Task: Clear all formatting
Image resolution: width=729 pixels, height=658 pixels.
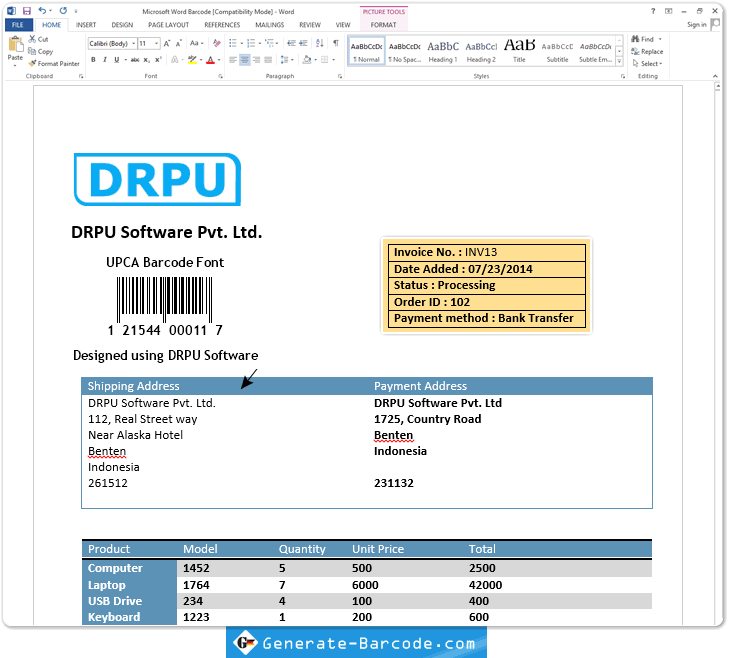Action: click(217, 43)
